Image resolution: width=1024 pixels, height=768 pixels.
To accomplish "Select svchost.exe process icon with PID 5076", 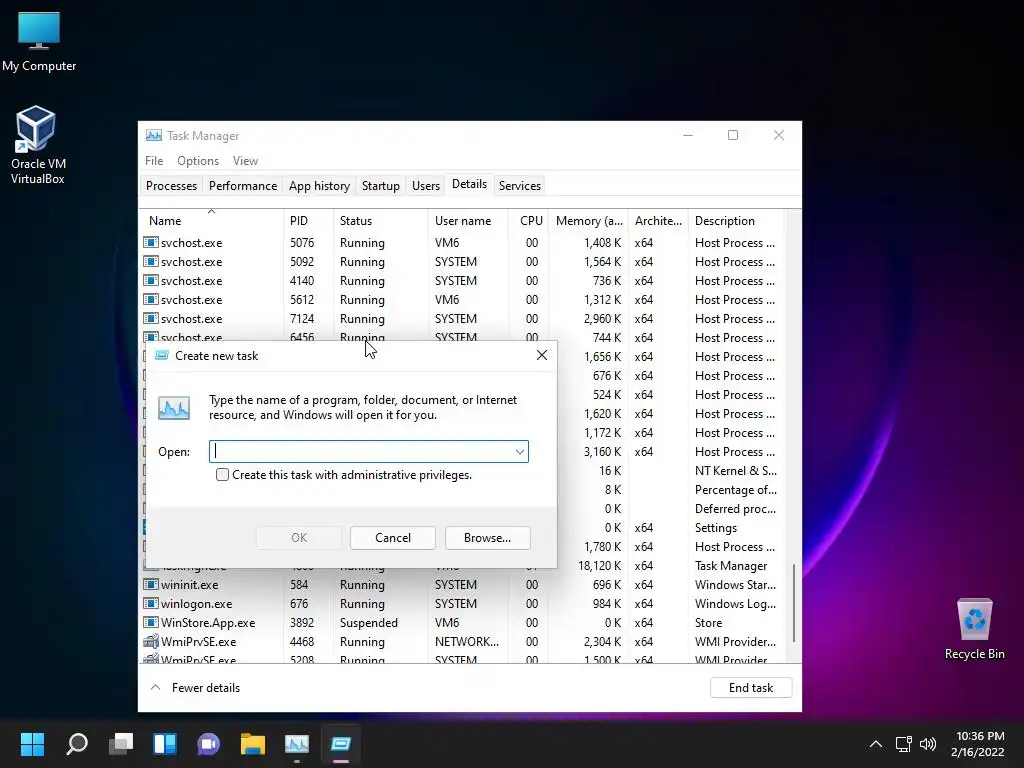I will tap(151, 242).
